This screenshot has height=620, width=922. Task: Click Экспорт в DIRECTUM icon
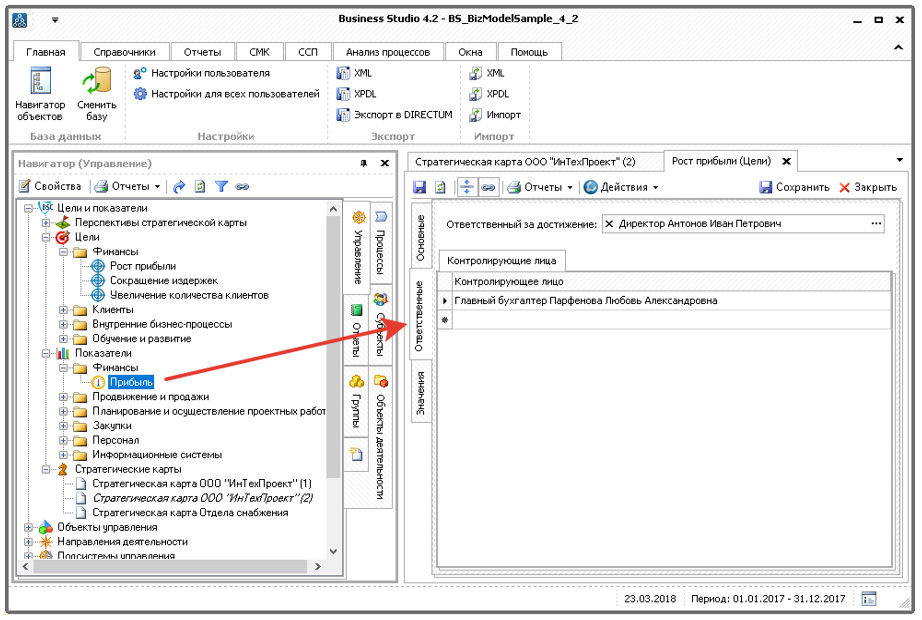(x=343, y=114)
